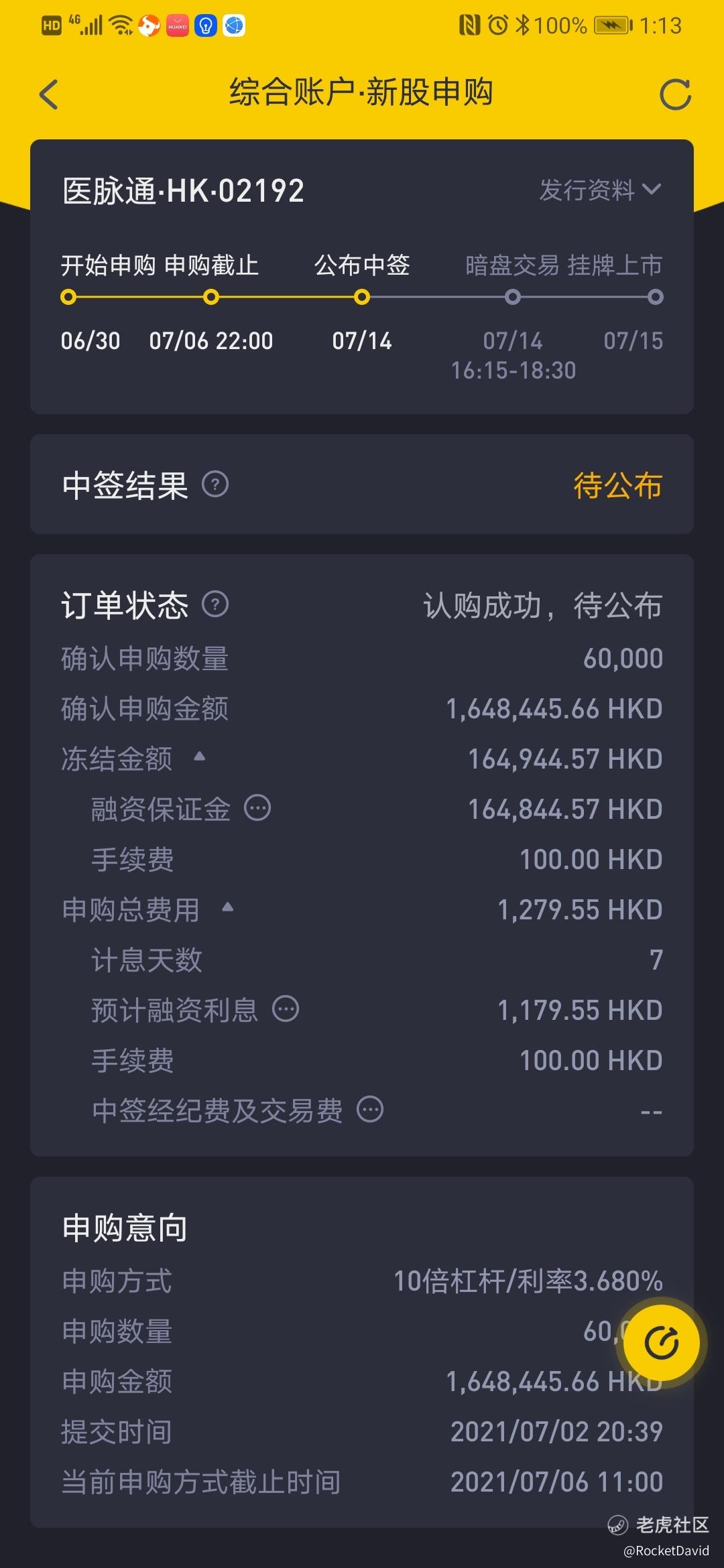Image resolution: width=724 pixels, height=1568 pixels.
Task: Open help icon beside 订单状态
Action: pyautogui.click(x=215, y=604)
